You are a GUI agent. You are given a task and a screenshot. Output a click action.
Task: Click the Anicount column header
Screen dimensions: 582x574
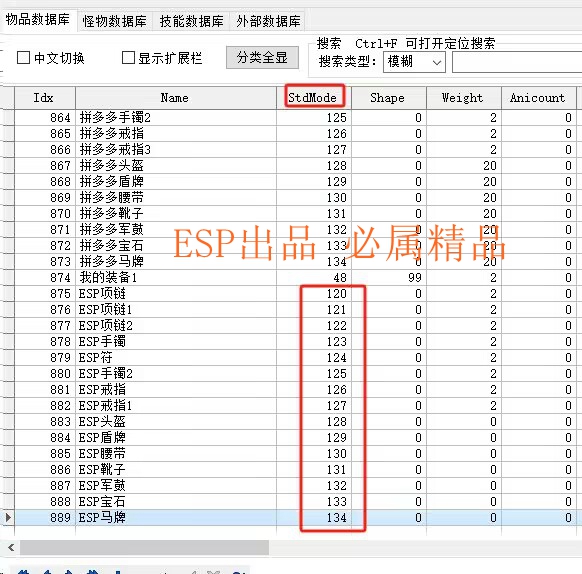(x=539, y=98)
